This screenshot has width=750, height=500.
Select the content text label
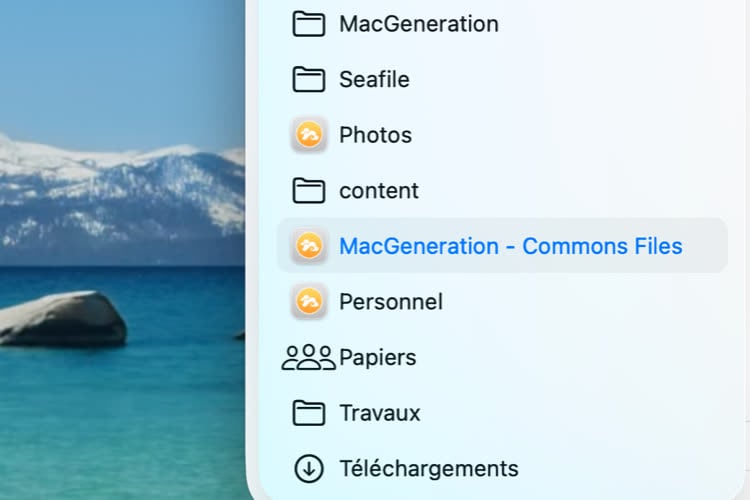pos(379,190)
